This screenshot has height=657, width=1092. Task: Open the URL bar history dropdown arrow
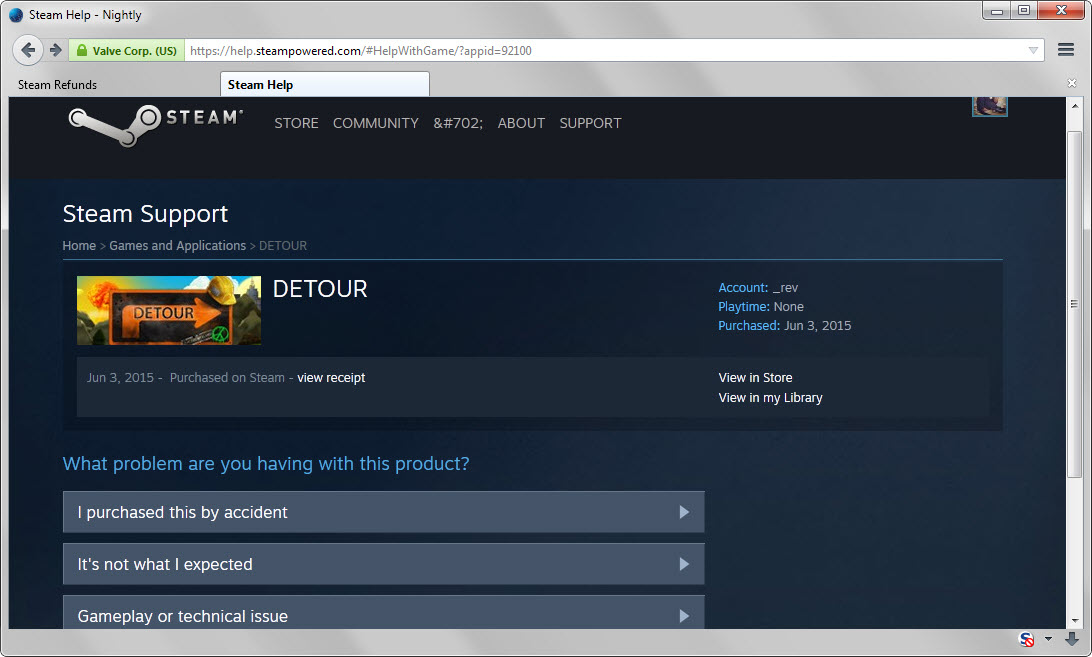(1034, 50)
